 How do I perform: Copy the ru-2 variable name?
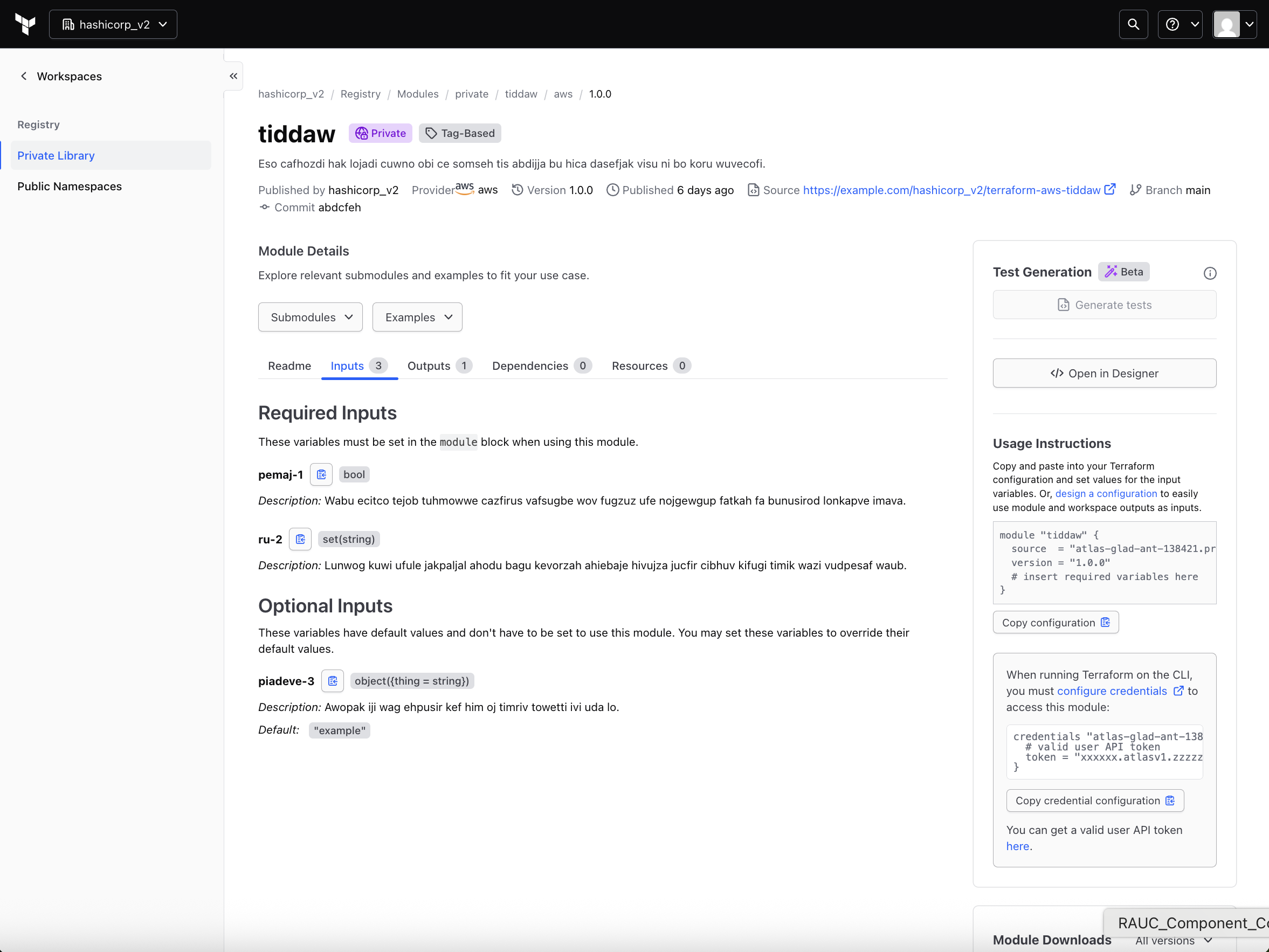[x=300, y=540]
